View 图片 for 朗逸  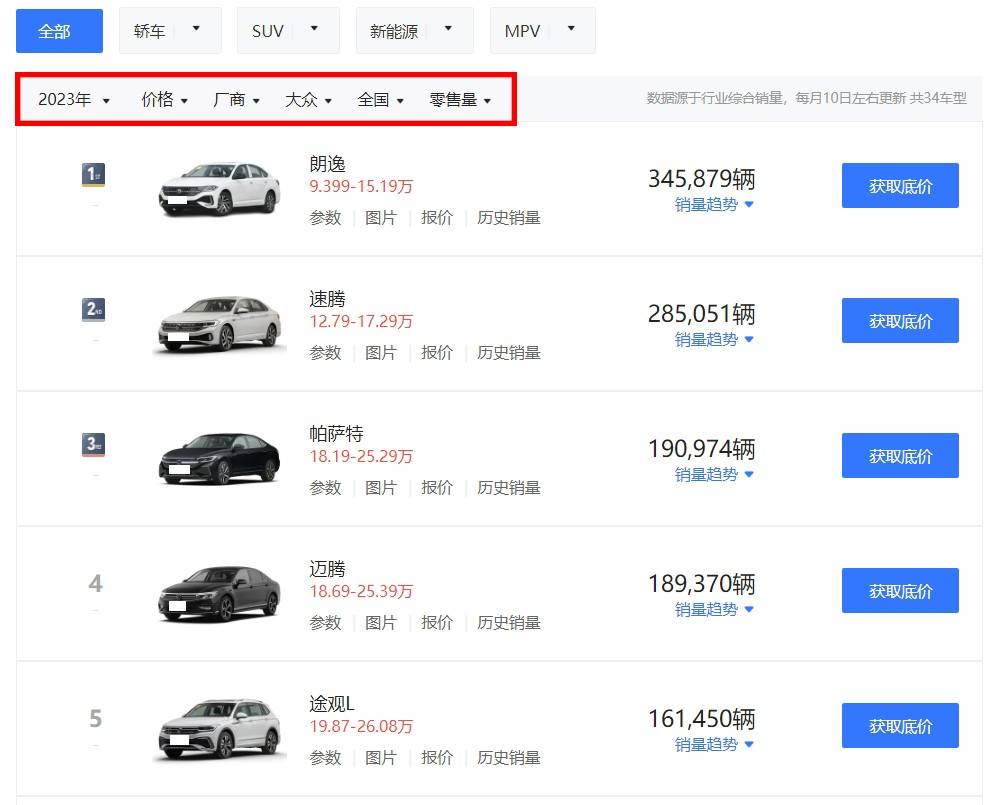[381, 218]
